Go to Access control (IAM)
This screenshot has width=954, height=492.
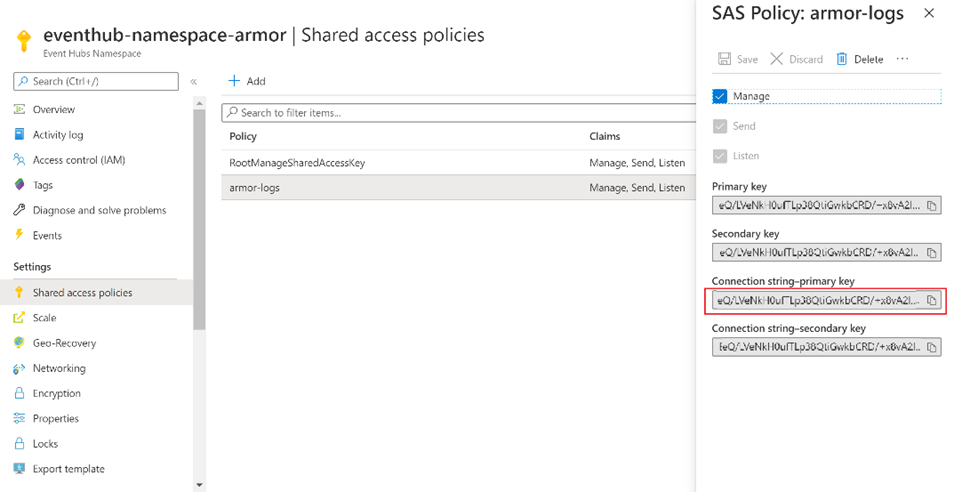click(78, 160)
